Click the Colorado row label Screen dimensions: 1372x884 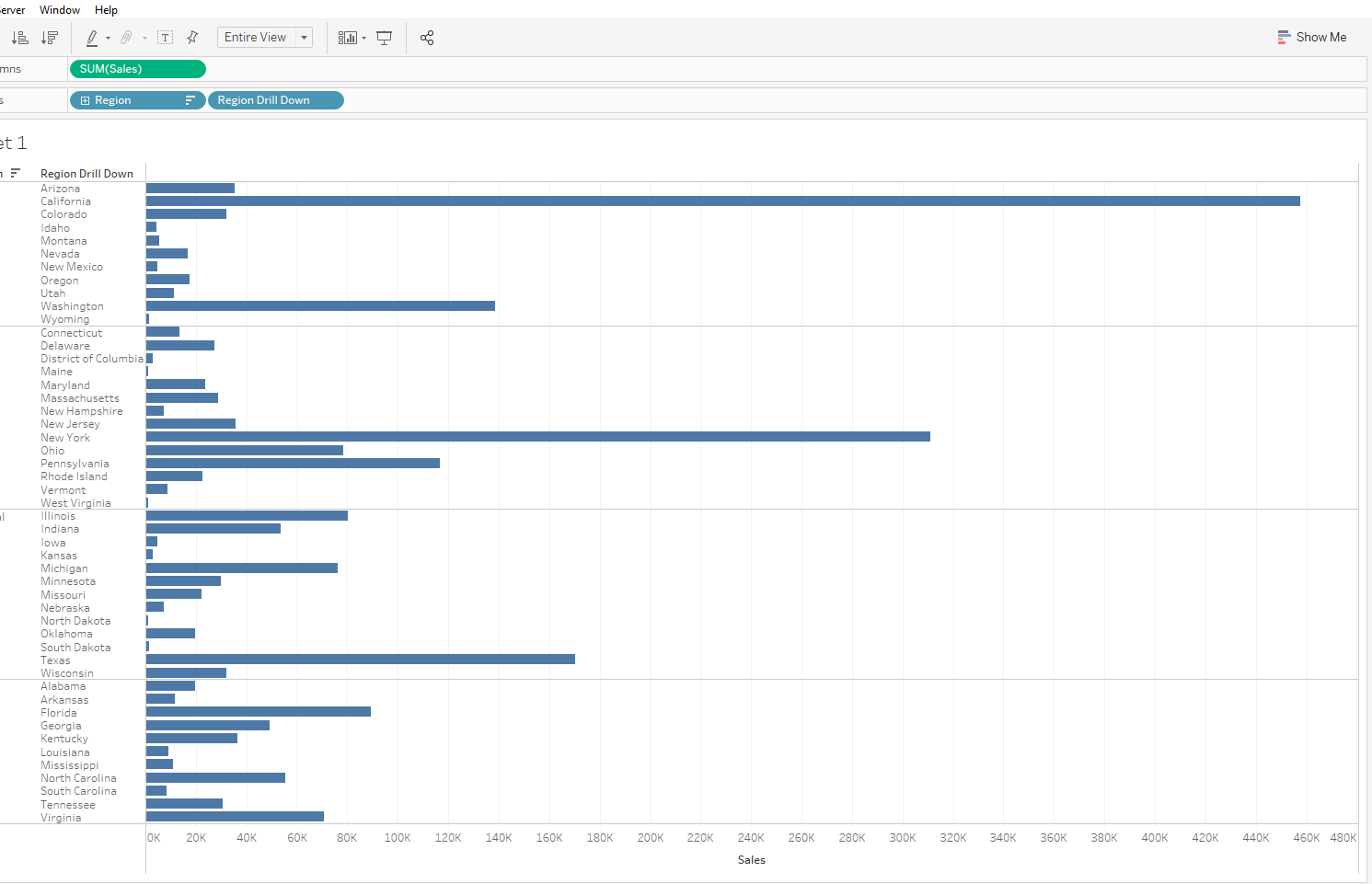(63, 214)
